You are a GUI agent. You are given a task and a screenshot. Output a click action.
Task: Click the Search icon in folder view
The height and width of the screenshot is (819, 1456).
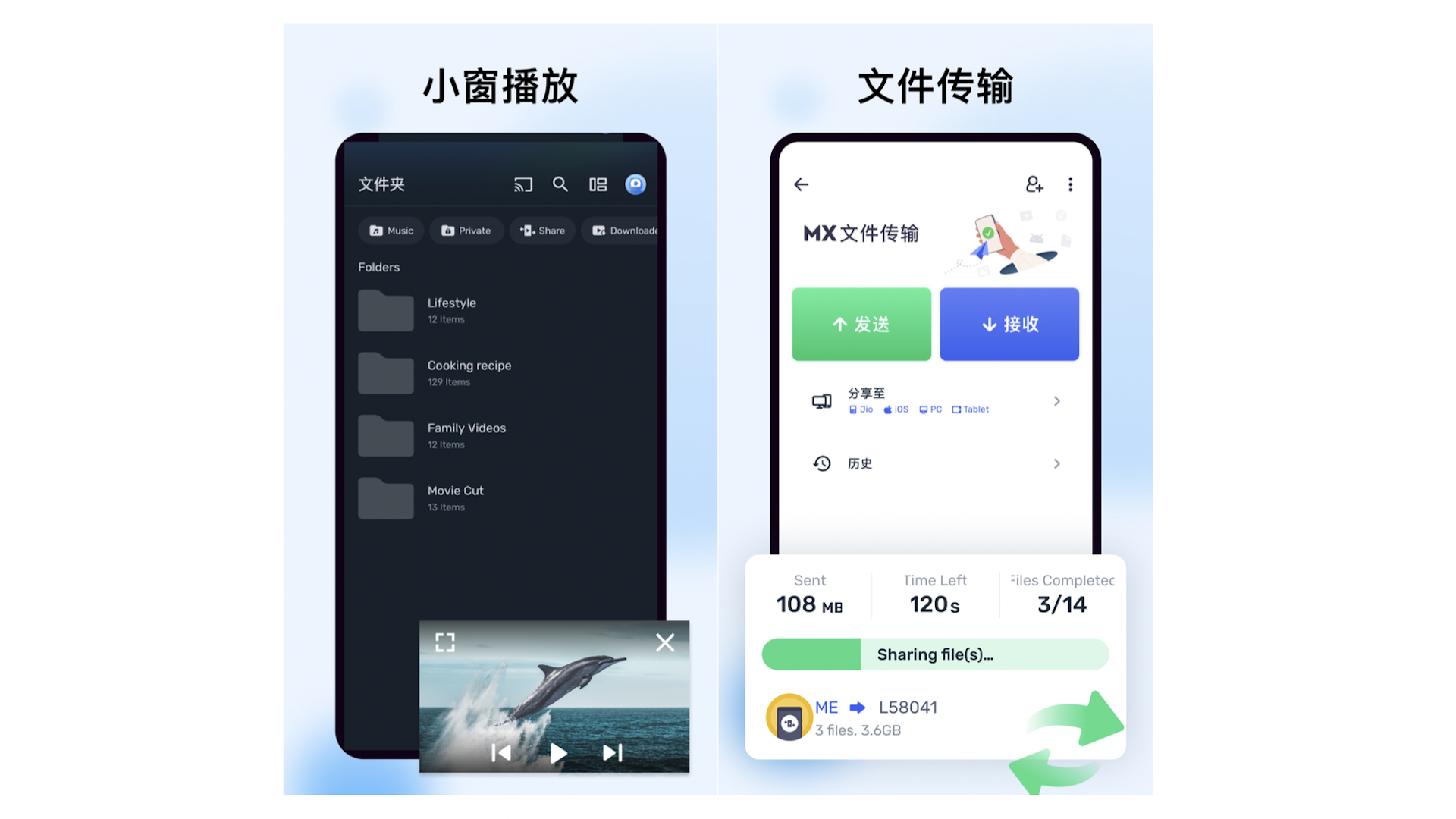click(x=560, y=184)
